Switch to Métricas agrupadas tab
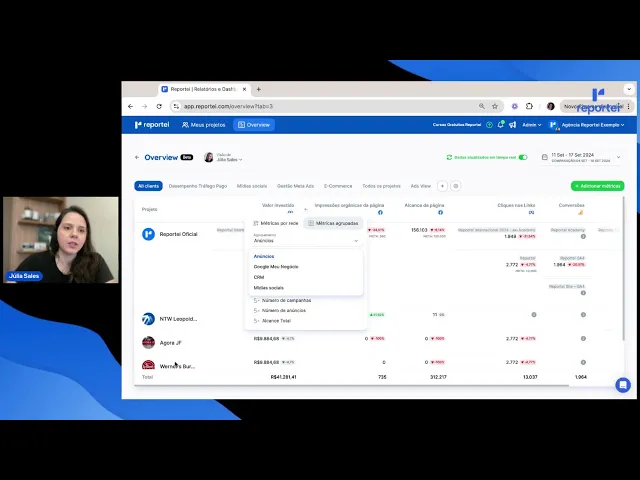The image size is (640, 480). (x=333, y=223)
